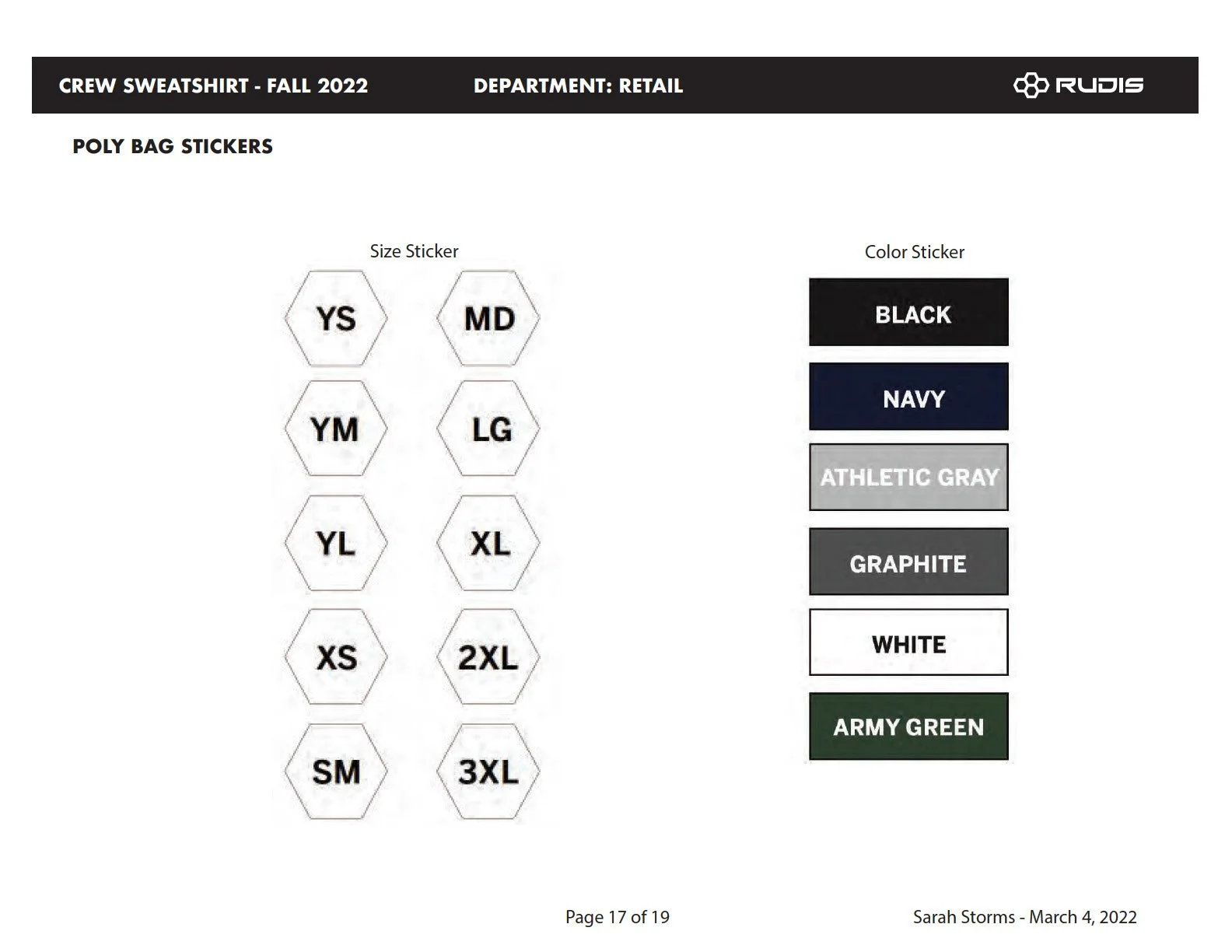The height and width of the screenshot is (952, 1232).
Task: Click the 'POLY BAG STICKERS' heading
Action: pos(173,146)
